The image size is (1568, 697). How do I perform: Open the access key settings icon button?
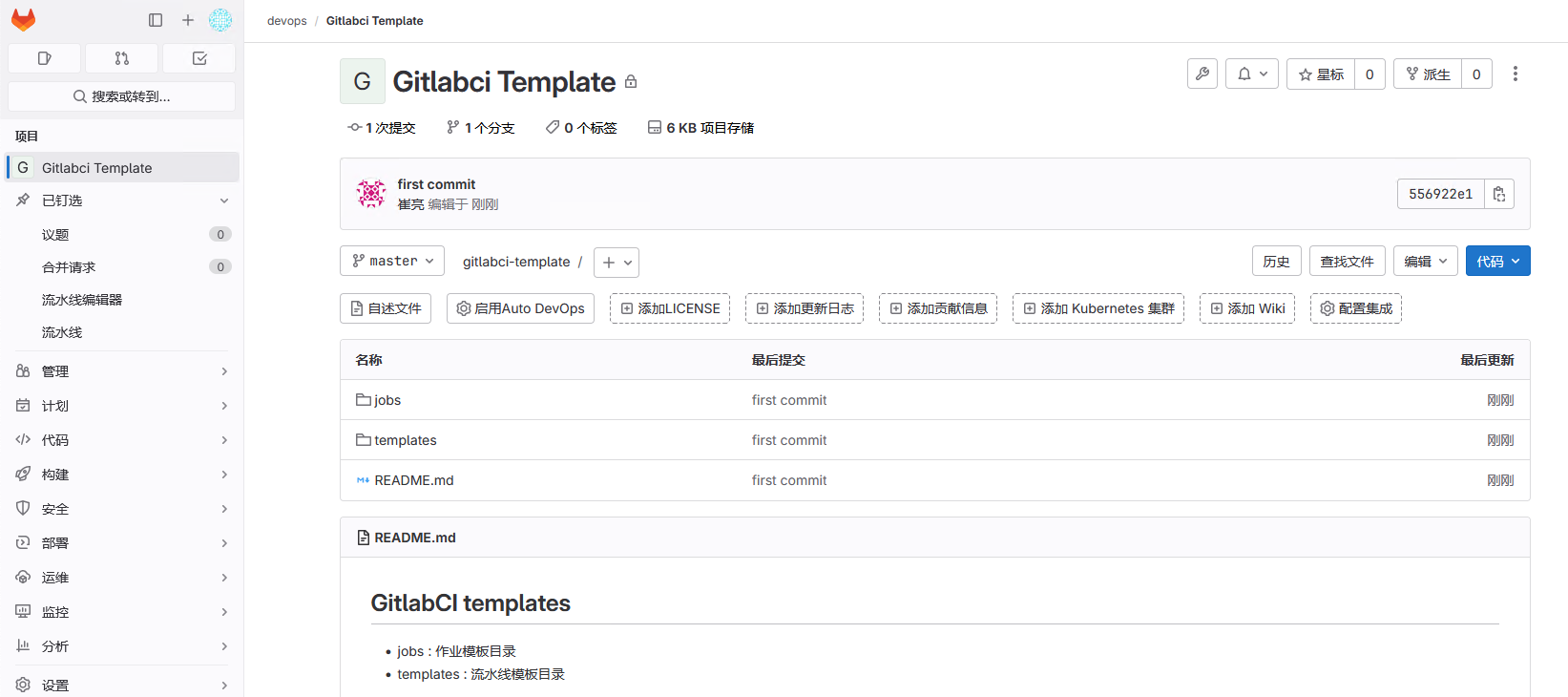click(x=1202, y=74)
